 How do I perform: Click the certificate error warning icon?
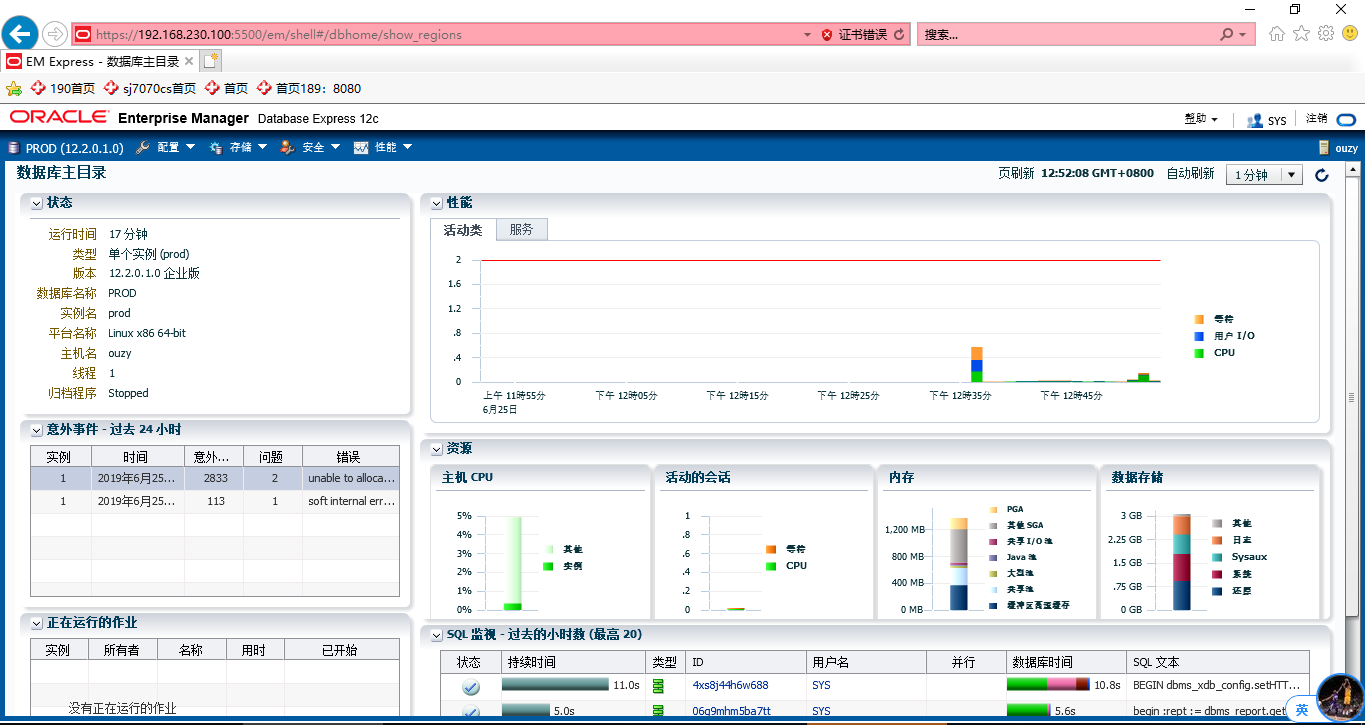pyautogui.click(x=827, y=35)
